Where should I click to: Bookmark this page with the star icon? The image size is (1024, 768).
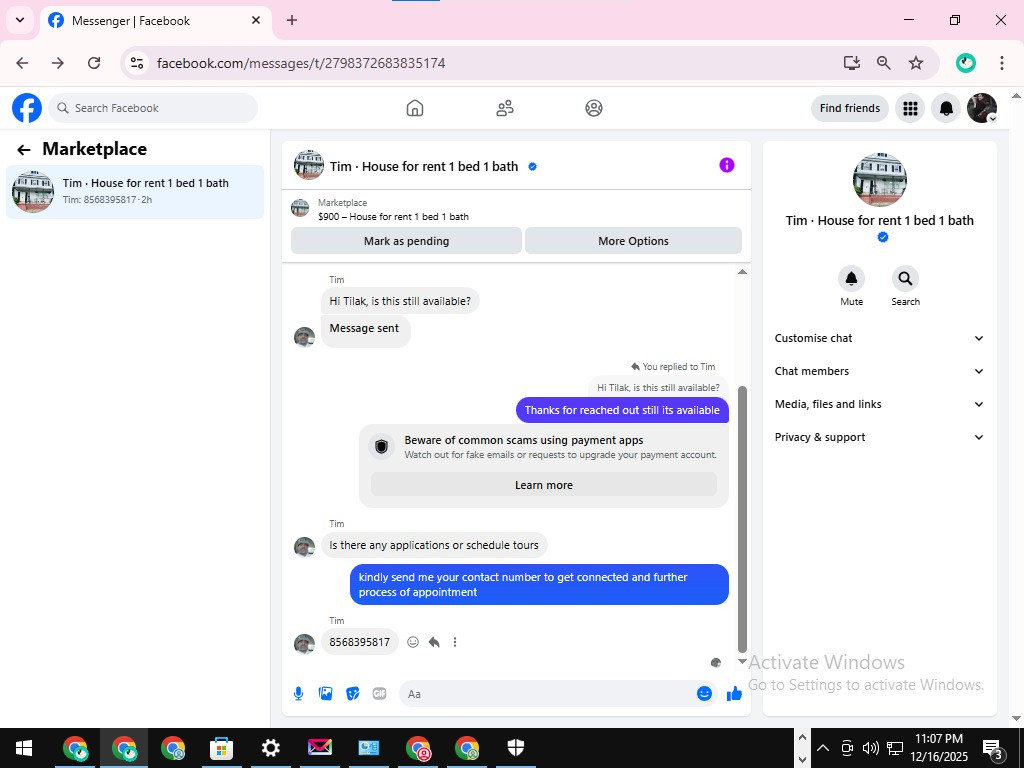pyautogui.click(x=916, y=63)
